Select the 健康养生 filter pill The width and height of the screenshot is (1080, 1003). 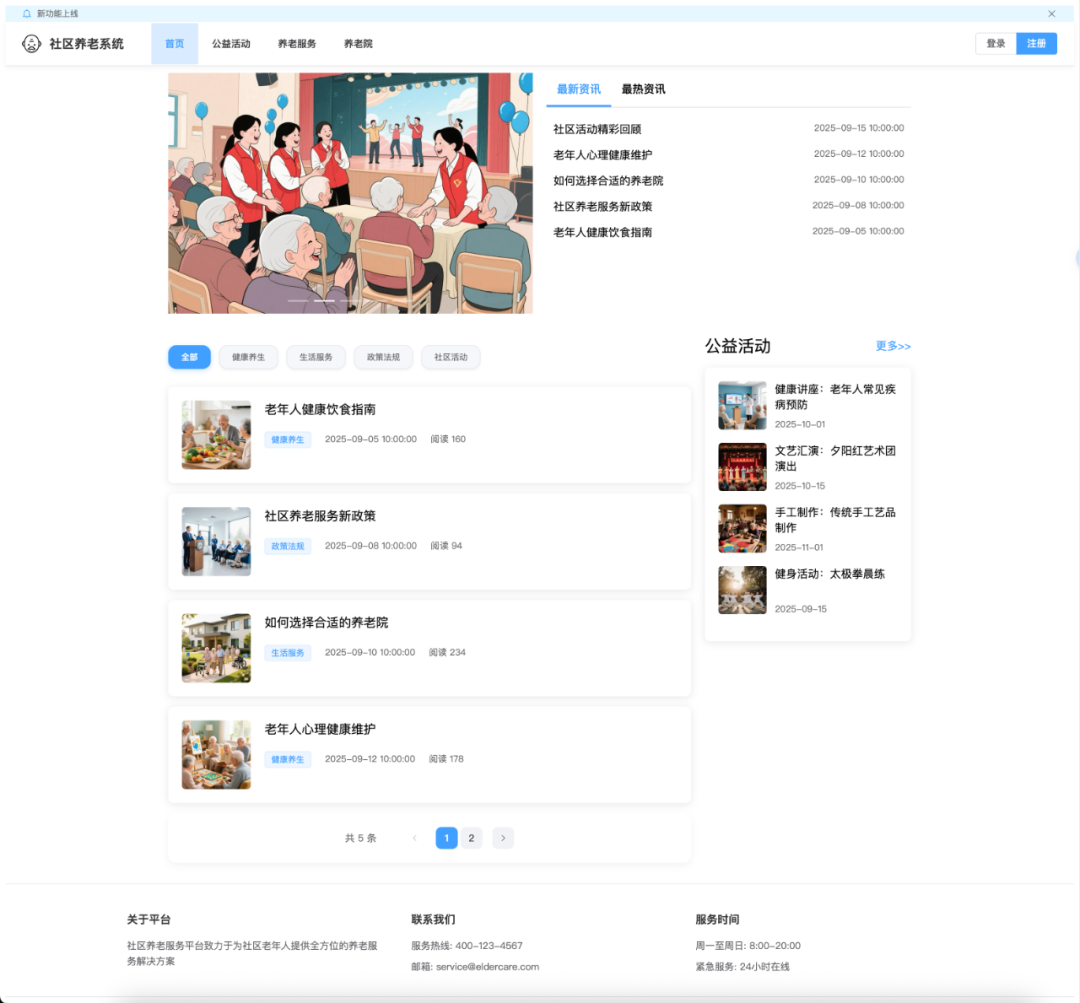pos(247,357)
